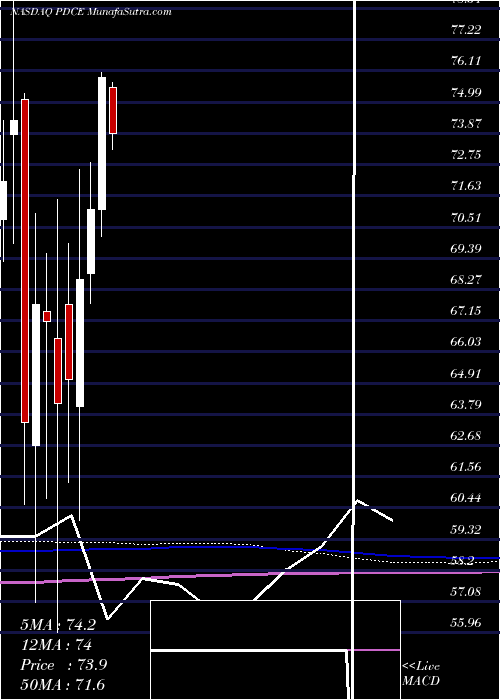This screenshot has width=500, height=700.
Task: Click the 71.63 price axis label
Action: click(x=466, y=186)
